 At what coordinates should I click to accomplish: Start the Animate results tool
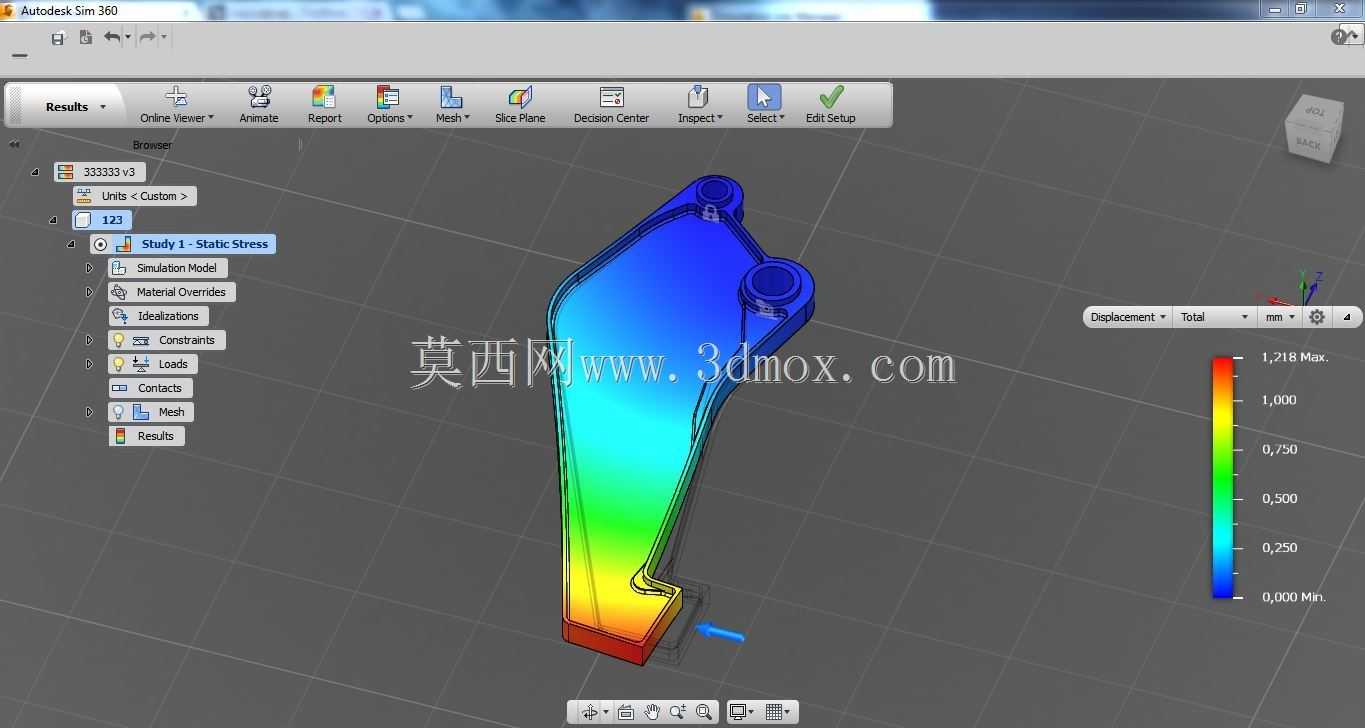tap(259, 105)
